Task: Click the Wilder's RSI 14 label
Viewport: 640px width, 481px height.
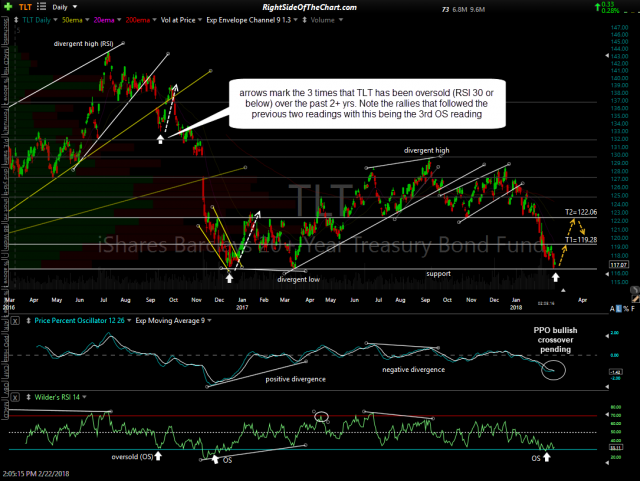Action: point(57,397)
